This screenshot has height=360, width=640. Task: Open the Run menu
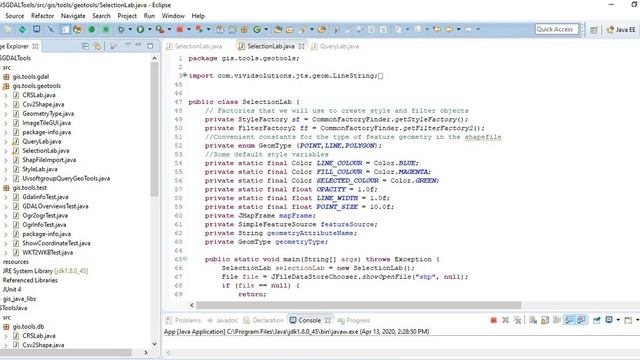149,16
